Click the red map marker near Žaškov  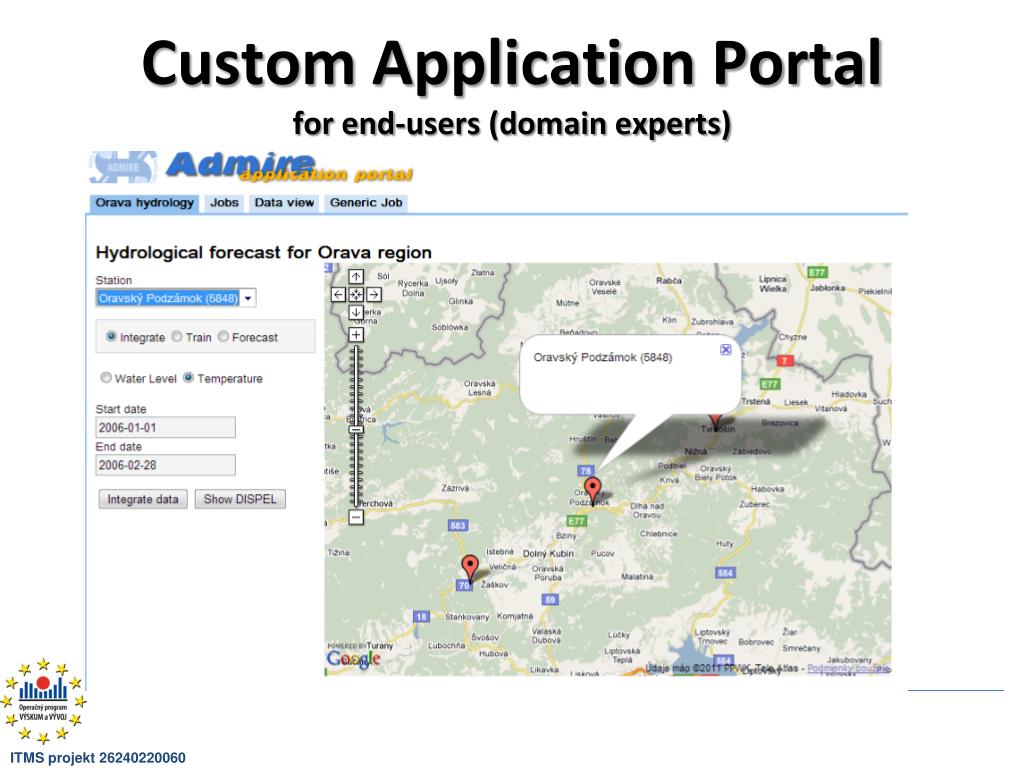pyautogui.click(x=470, y=568)
